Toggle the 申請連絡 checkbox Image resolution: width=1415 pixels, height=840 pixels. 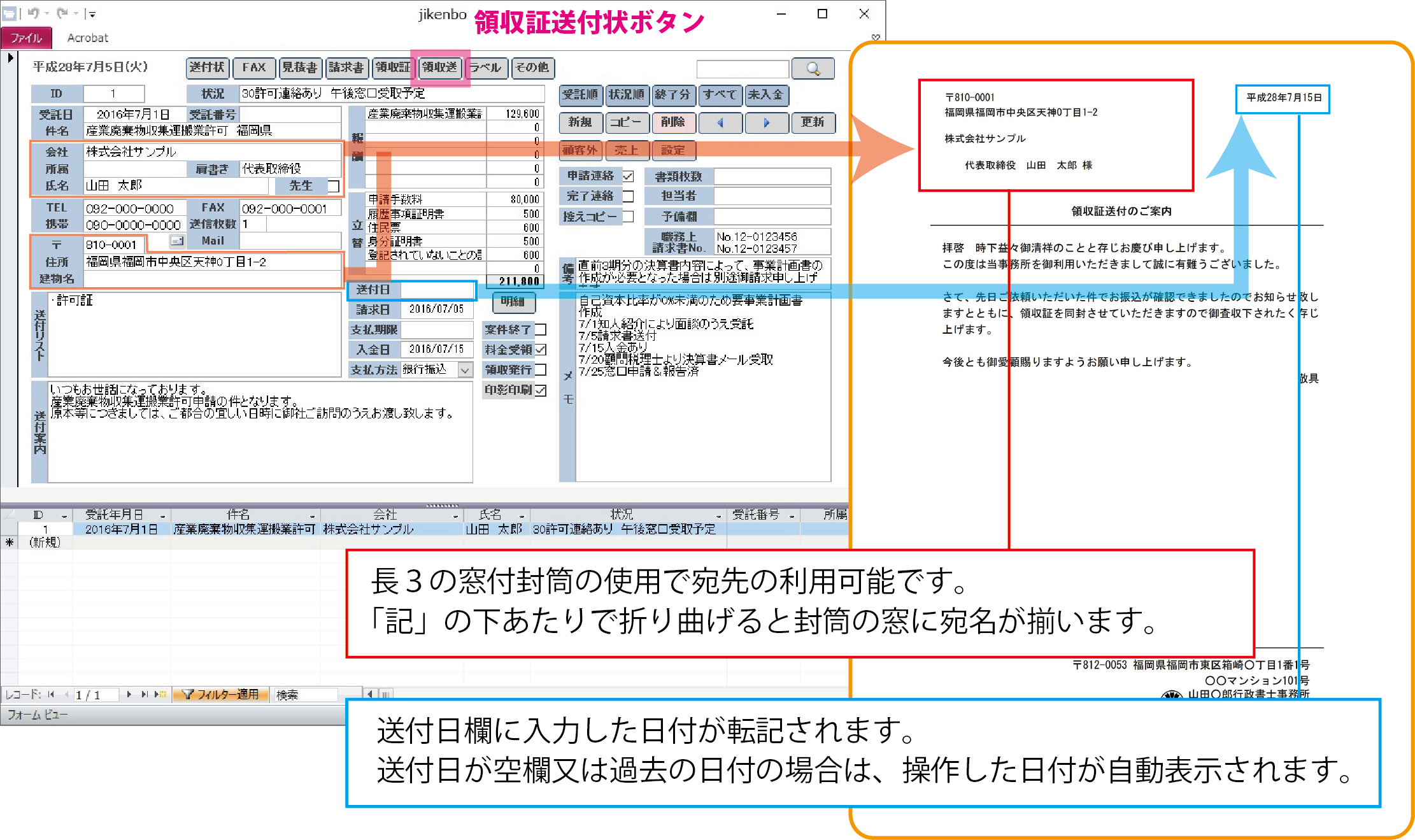click(x=628, y=176)
